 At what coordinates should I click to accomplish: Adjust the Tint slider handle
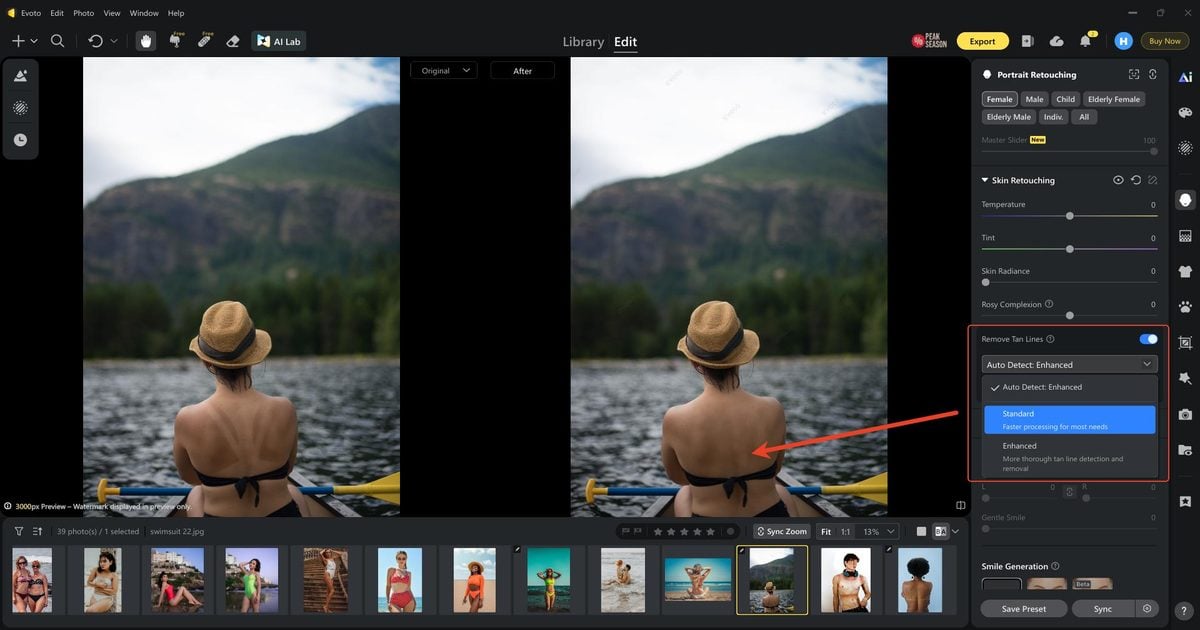[x=1070, y=249]
